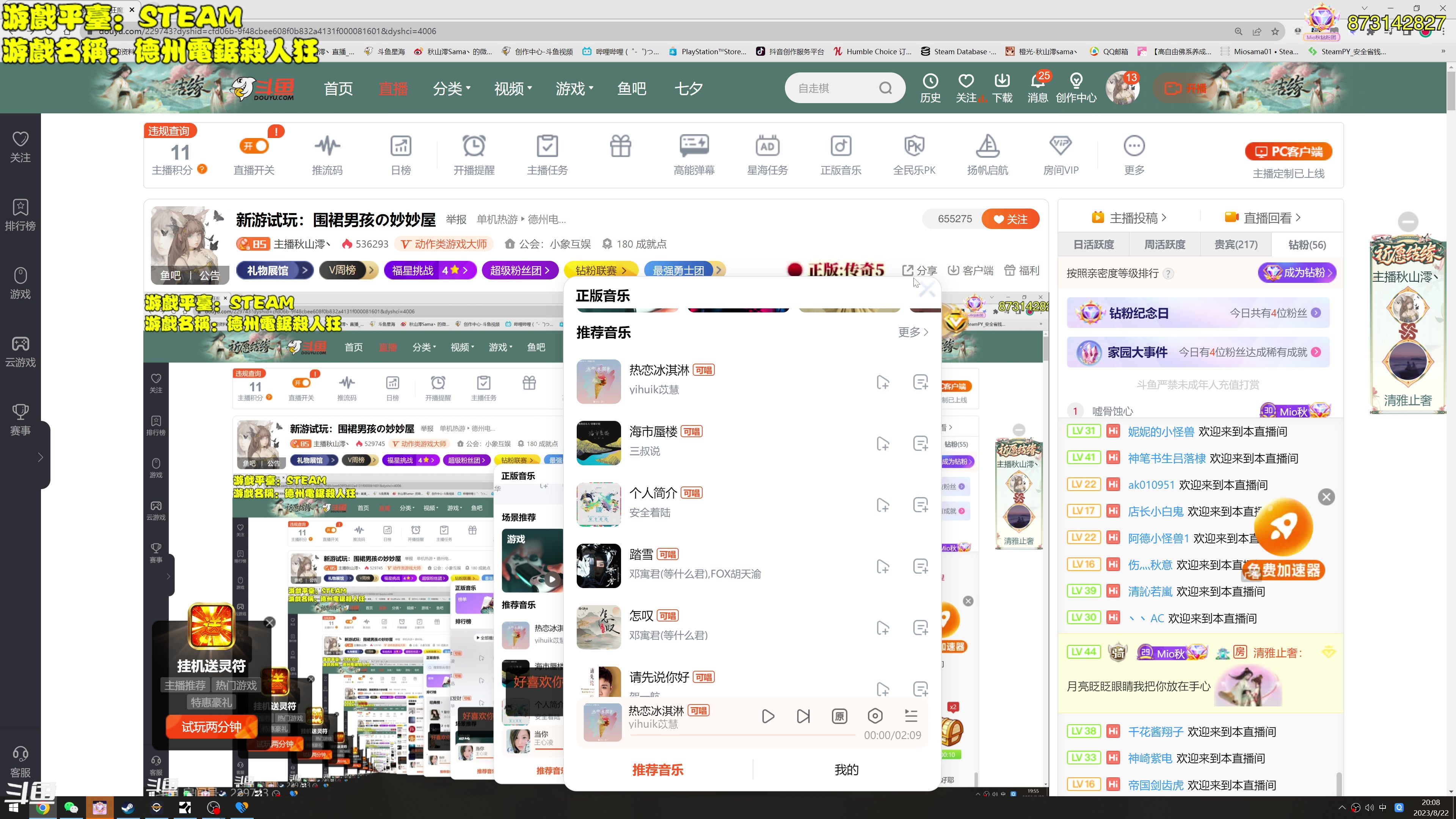Open 房间VIP settings
The image size is (1456, 819).
tap(1061, 155)
